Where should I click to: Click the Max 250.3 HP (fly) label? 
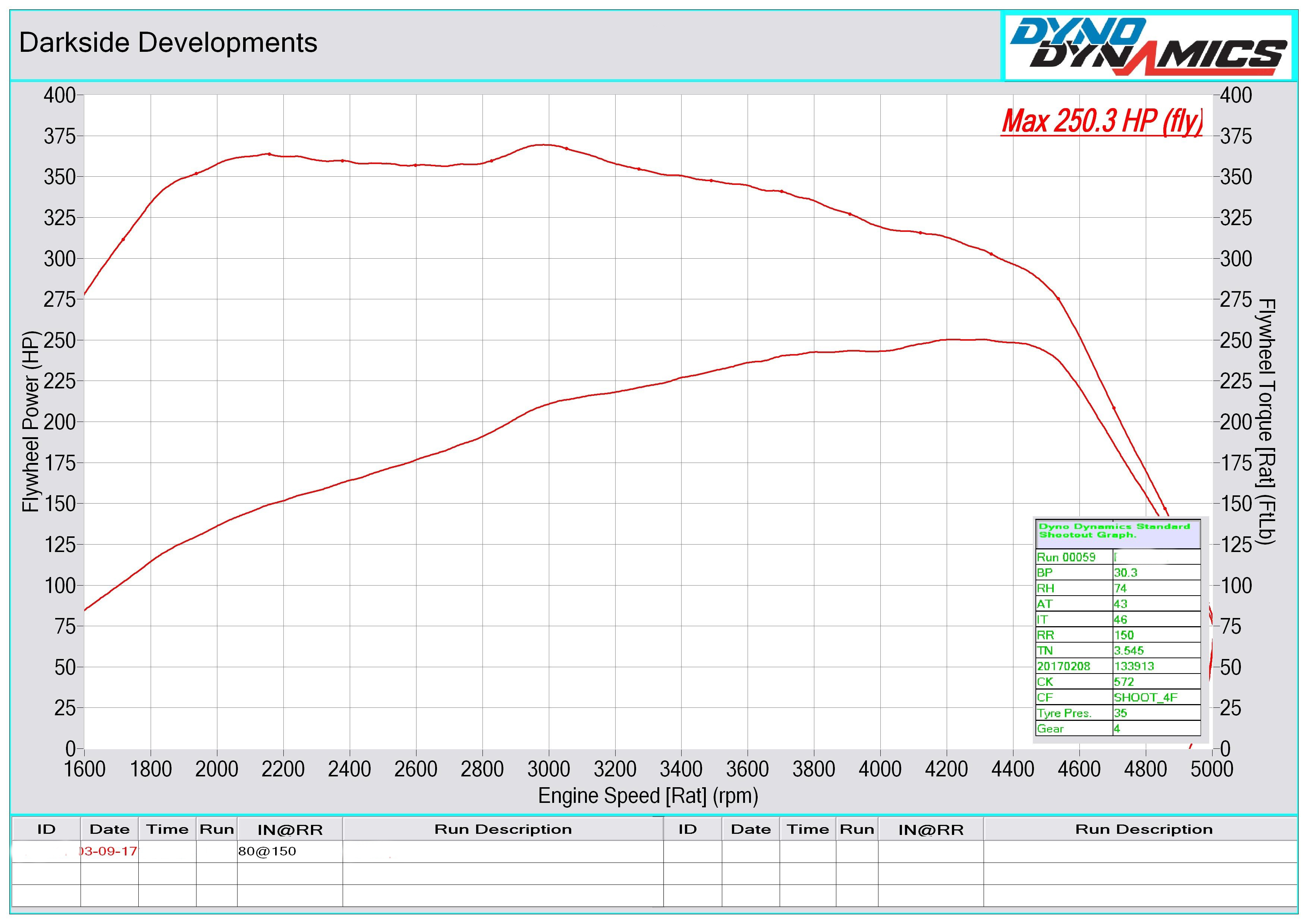pyautogui.click(x=1102, y=121)
